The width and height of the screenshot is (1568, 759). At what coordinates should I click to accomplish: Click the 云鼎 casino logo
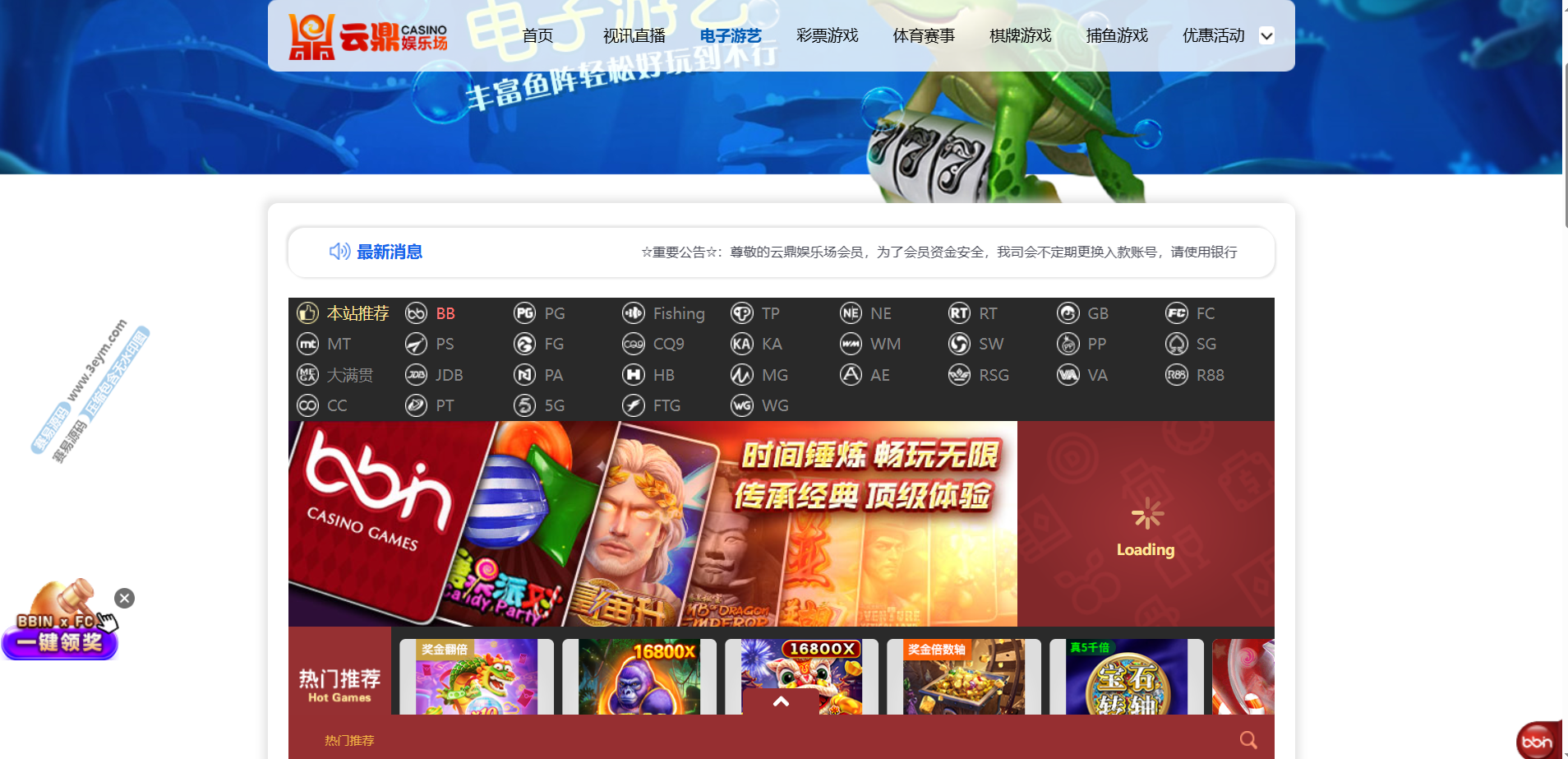pyautogui.click(x=367, y=36)
